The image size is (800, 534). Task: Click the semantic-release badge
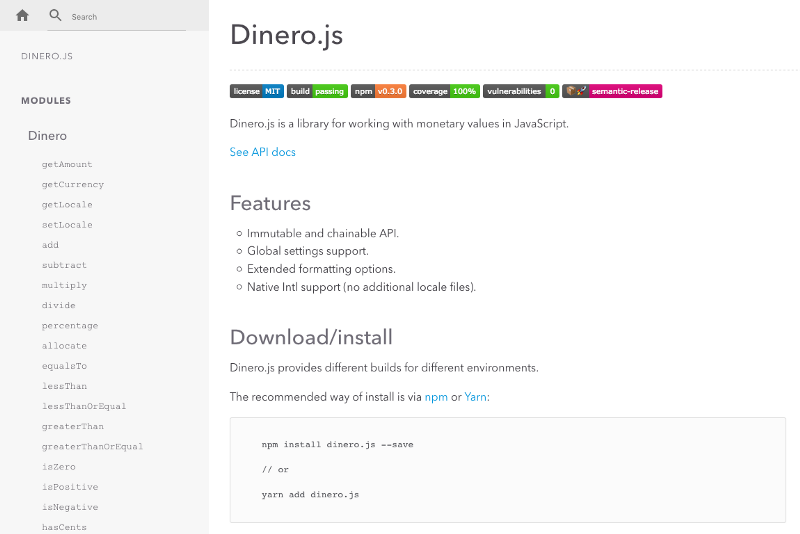[x=612, y=91]
